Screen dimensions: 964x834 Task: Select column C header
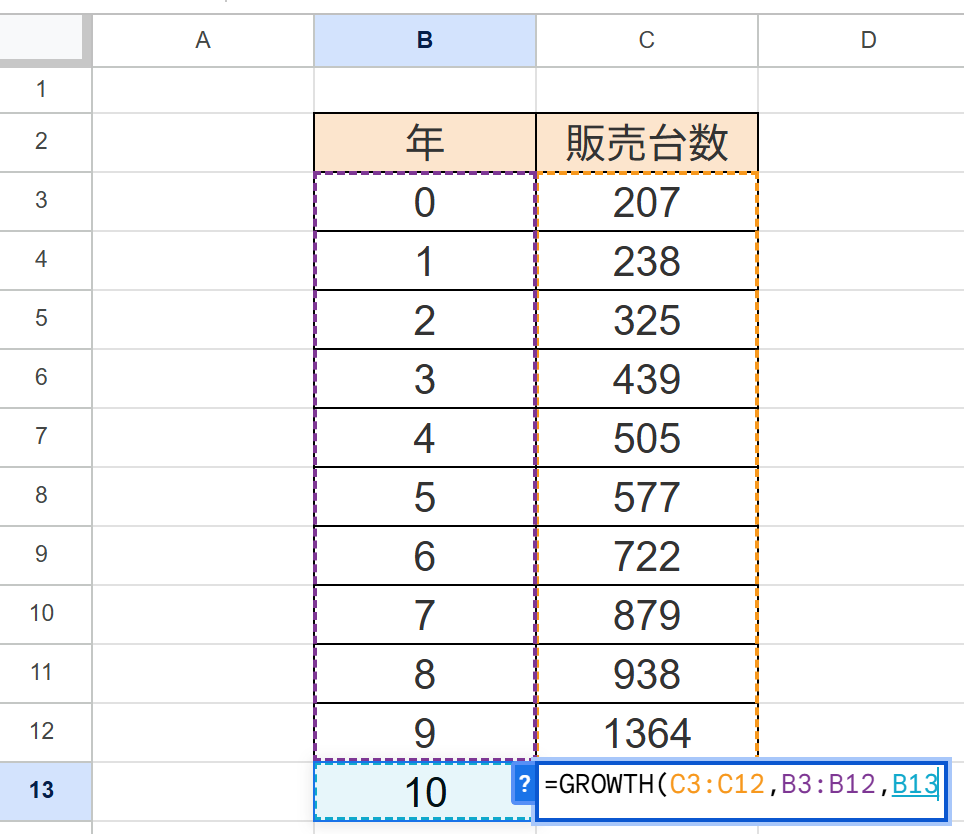647,40
